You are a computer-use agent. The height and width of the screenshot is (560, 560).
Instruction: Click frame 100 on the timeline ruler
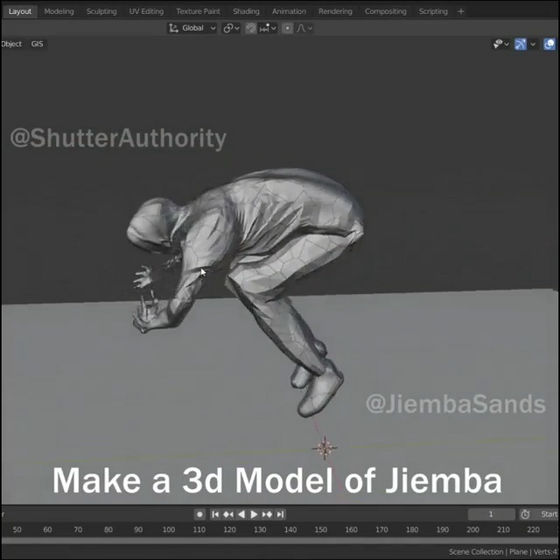169,529
